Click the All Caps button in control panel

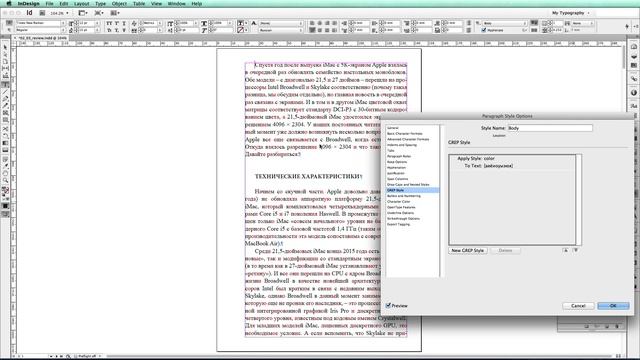pyautogui.click(x=109, y=23)
